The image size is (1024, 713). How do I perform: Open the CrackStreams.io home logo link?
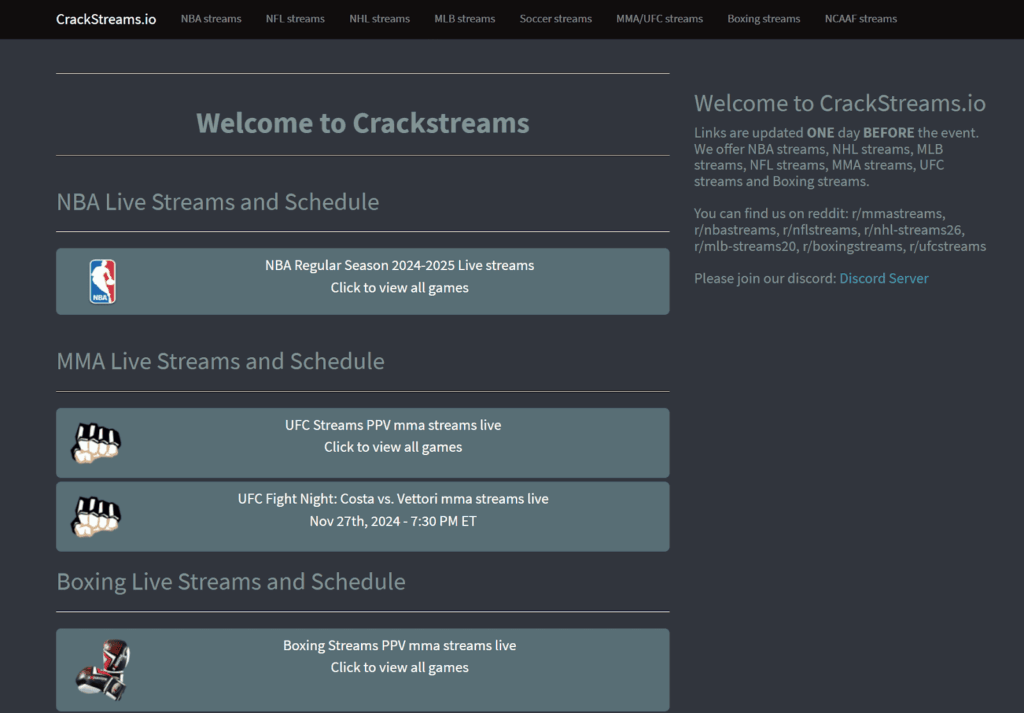click(x=106, y=19)
